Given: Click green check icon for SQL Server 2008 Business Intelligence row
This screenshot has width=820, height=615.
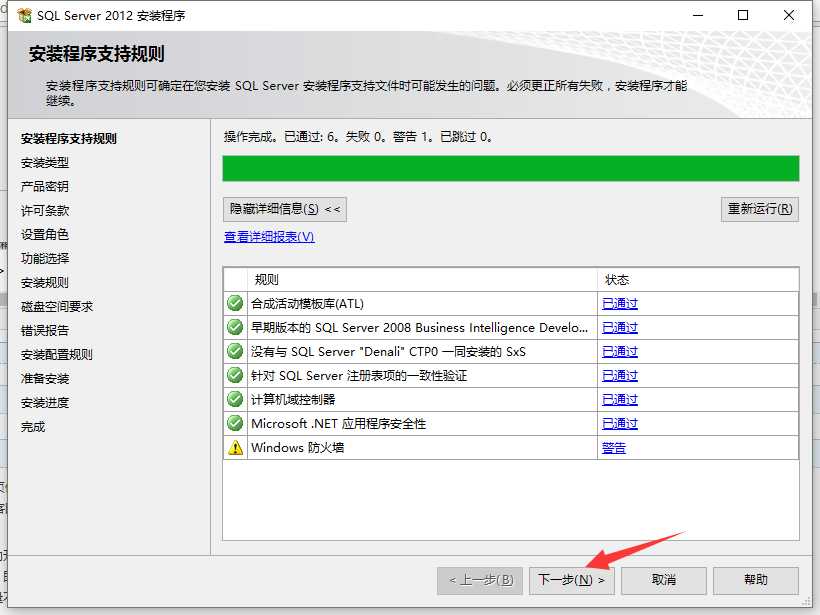Looking at the screenshot, I should point(235,327).
